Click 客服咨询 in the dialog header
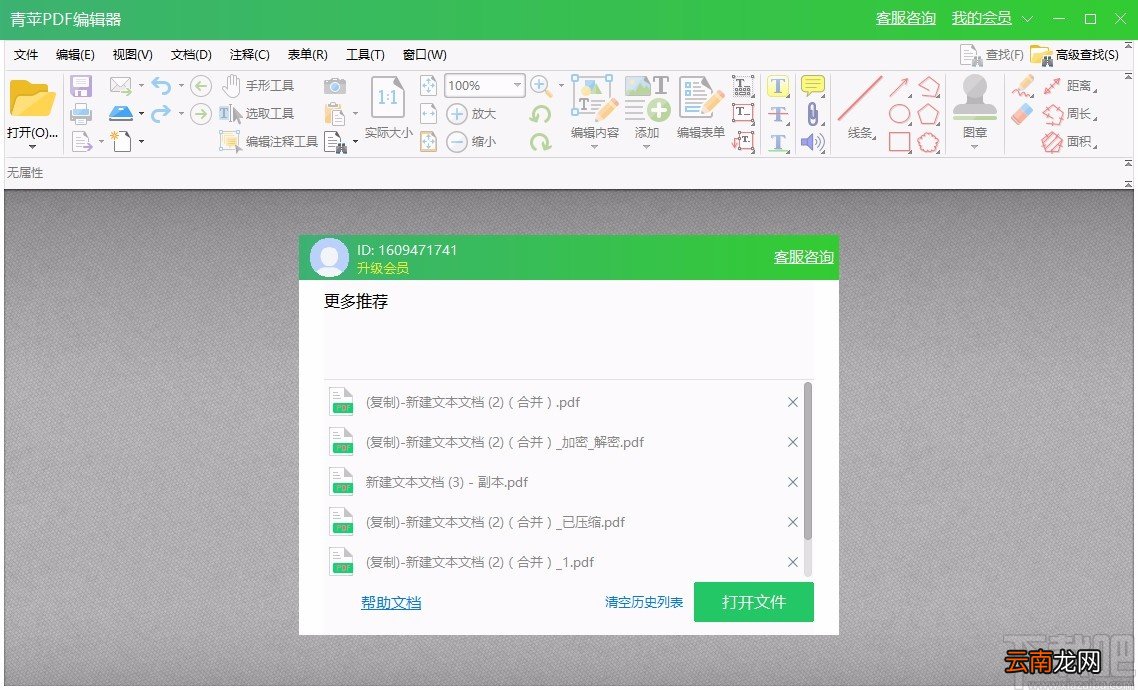The height and width of the screenshot is (690, 1138). [x=803, y=257]
